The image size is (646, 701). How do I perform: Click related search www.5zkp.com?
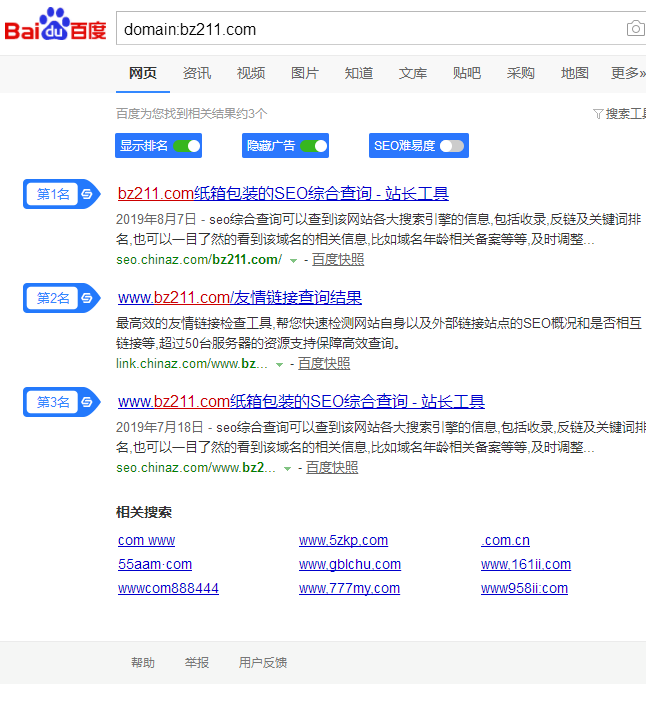coord(343,541)
